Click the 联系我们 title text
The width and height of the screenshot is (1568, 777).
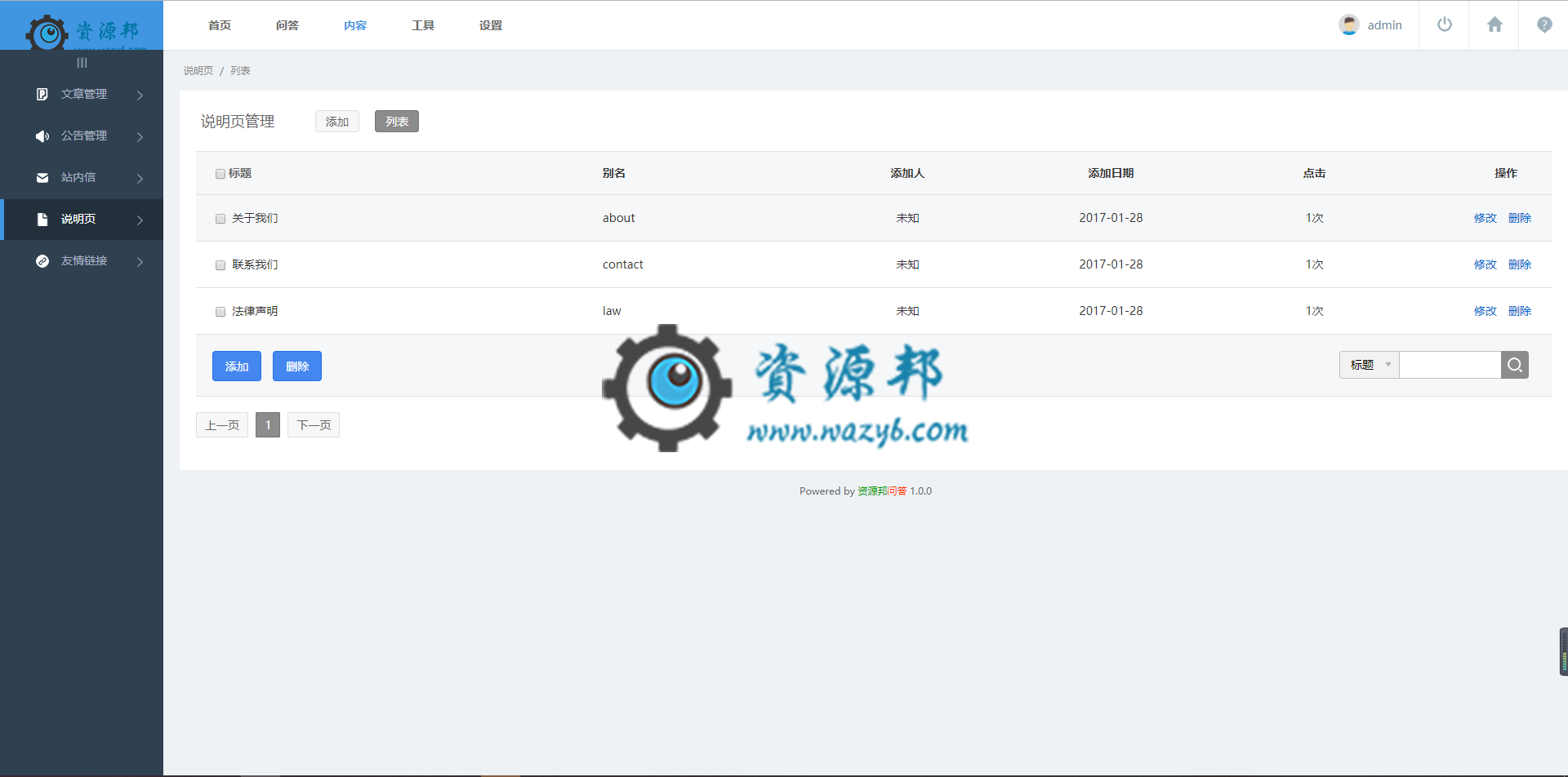[x=255, y=264]
